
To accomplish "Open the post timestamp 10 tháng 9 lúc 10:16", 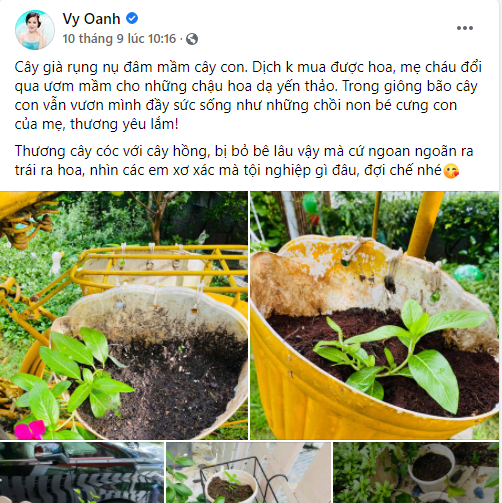I will (x=119, y=39).
